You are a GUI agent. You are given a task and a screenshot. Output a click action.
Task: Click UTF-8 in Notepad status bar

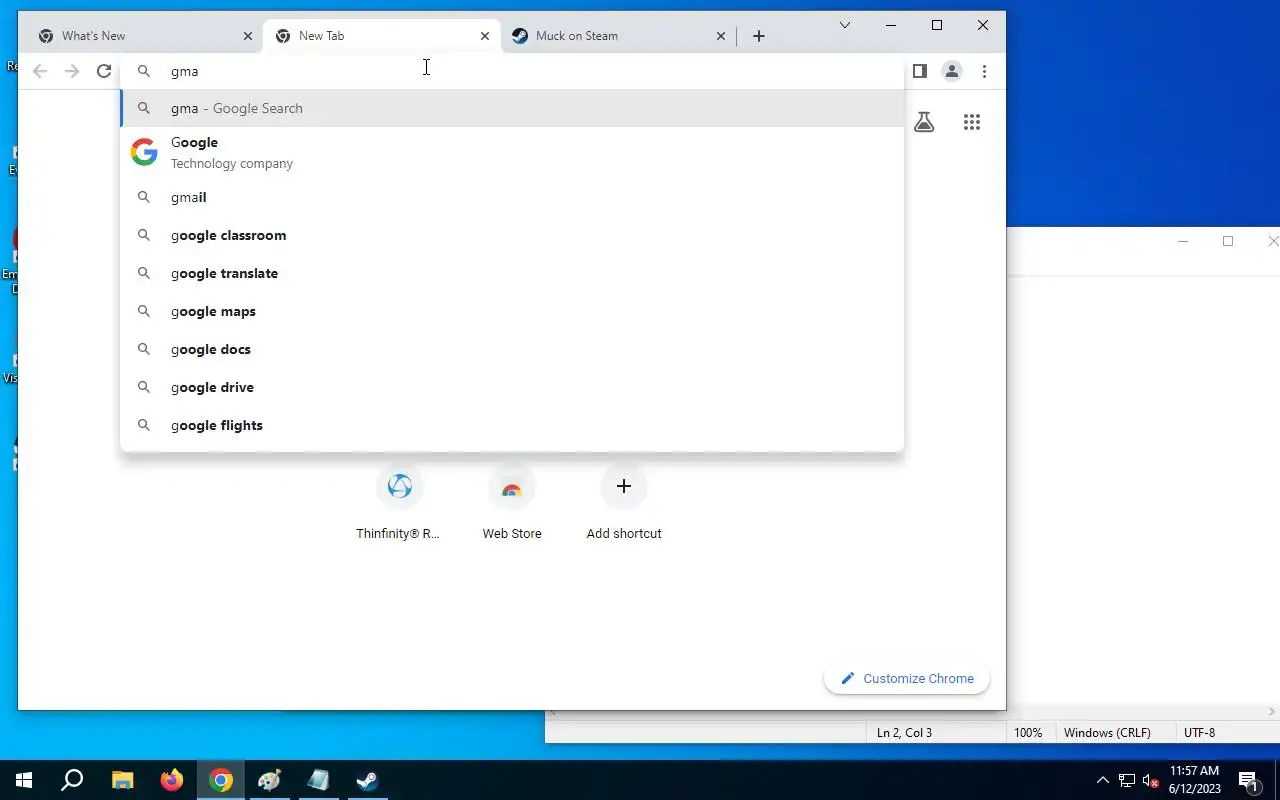(x=1199, y=733)
